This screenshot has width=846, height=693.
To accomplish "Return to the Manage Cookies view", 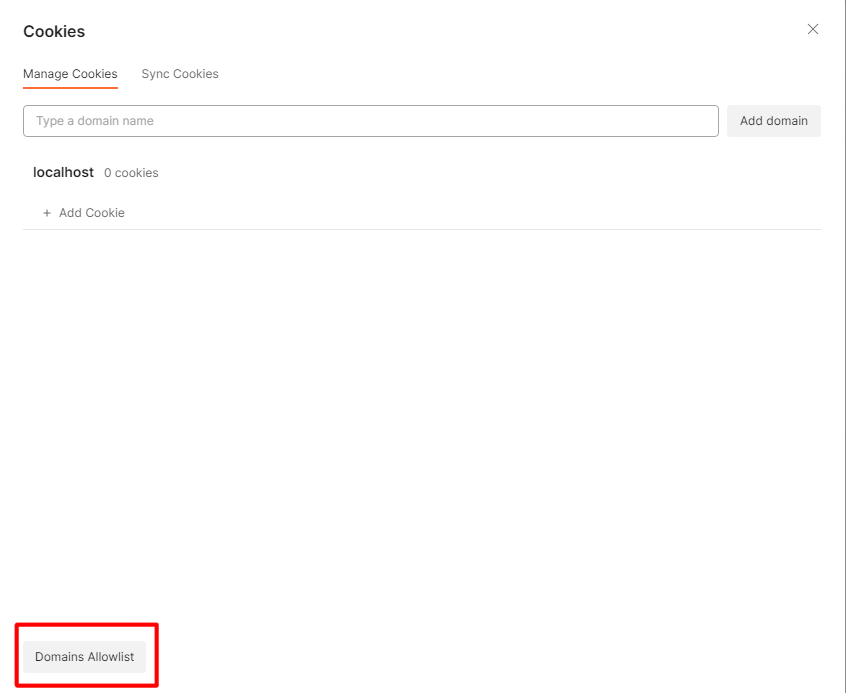I will 70,74.
